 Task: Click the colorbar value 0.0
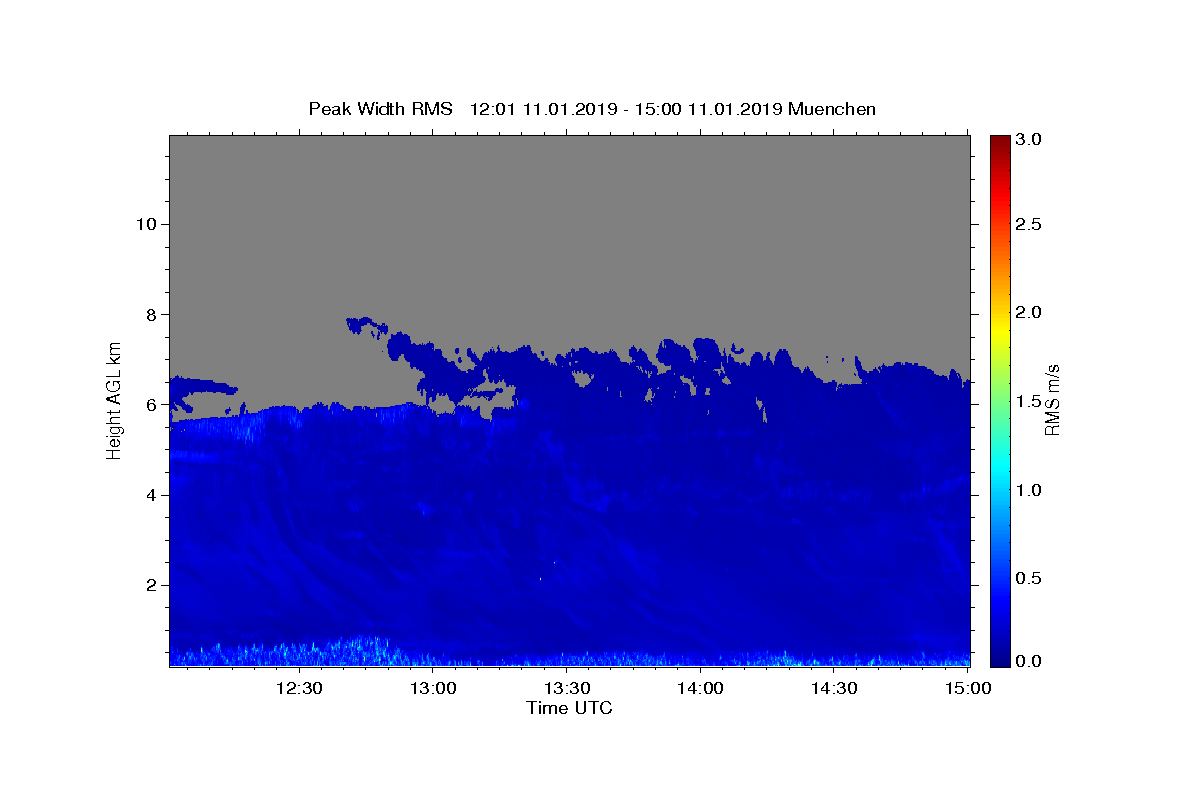1031,661
